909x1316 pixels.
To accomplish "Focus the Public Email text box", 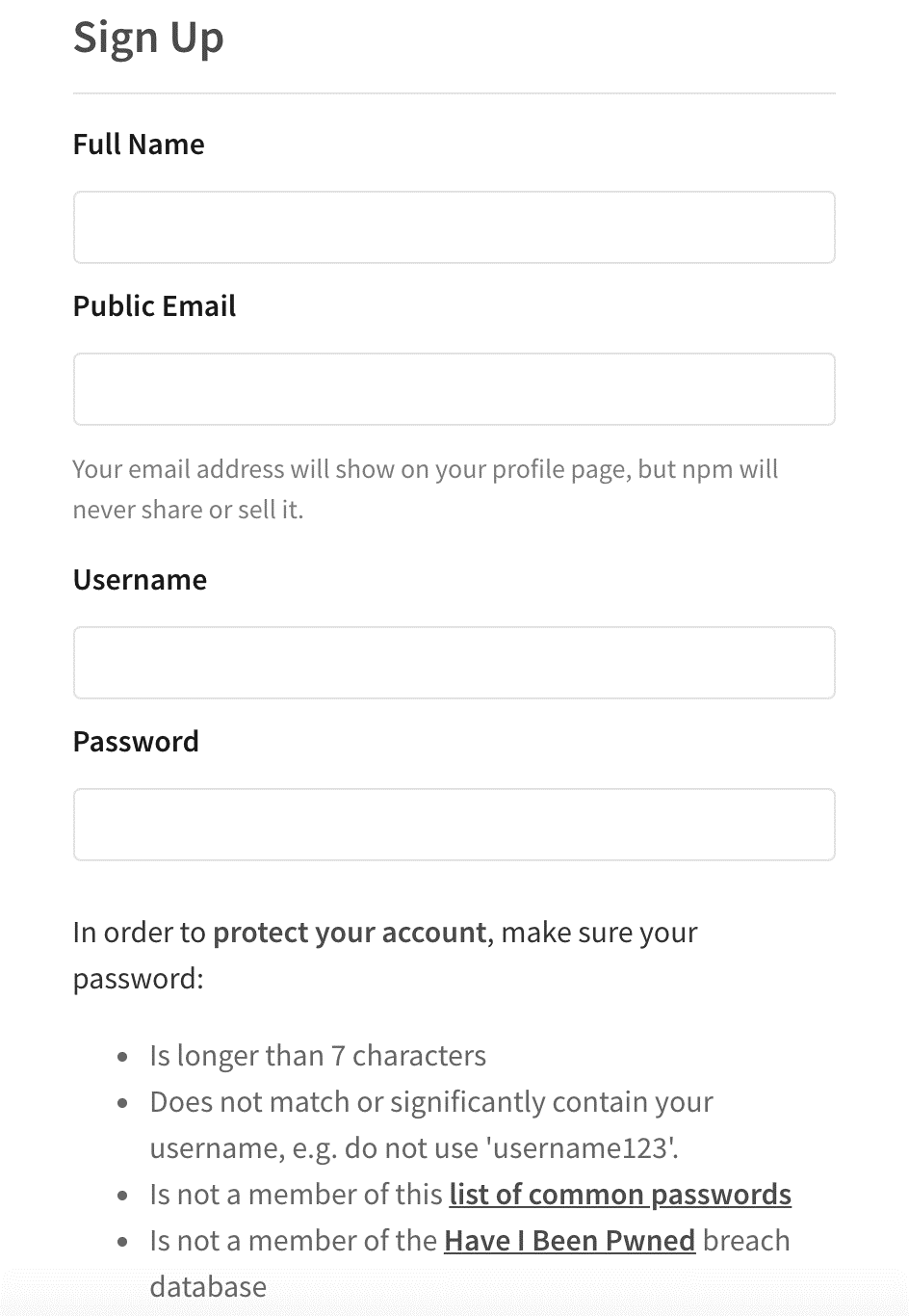I will [454, 389].
